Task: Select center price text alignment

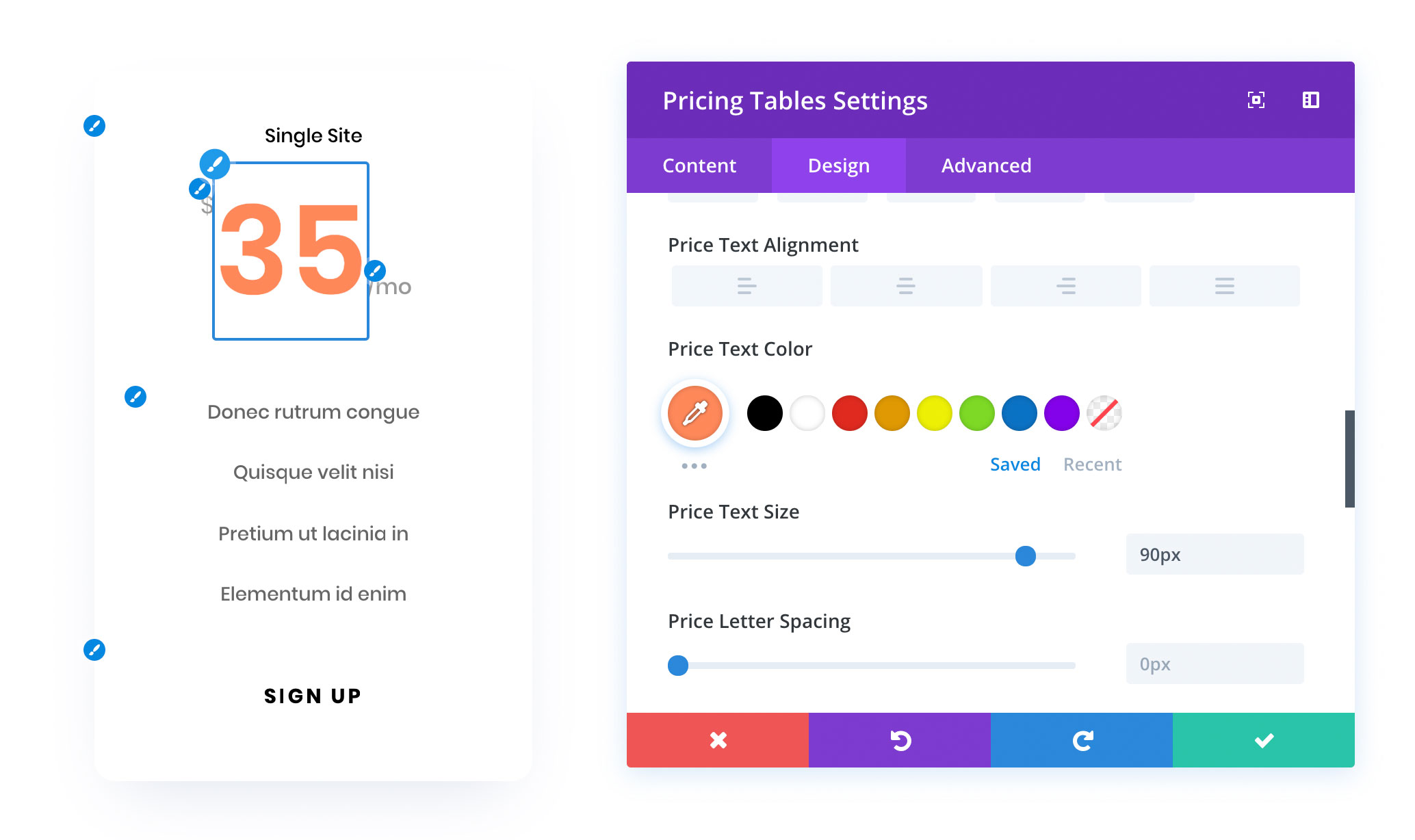Action: (x=906, y=286)
